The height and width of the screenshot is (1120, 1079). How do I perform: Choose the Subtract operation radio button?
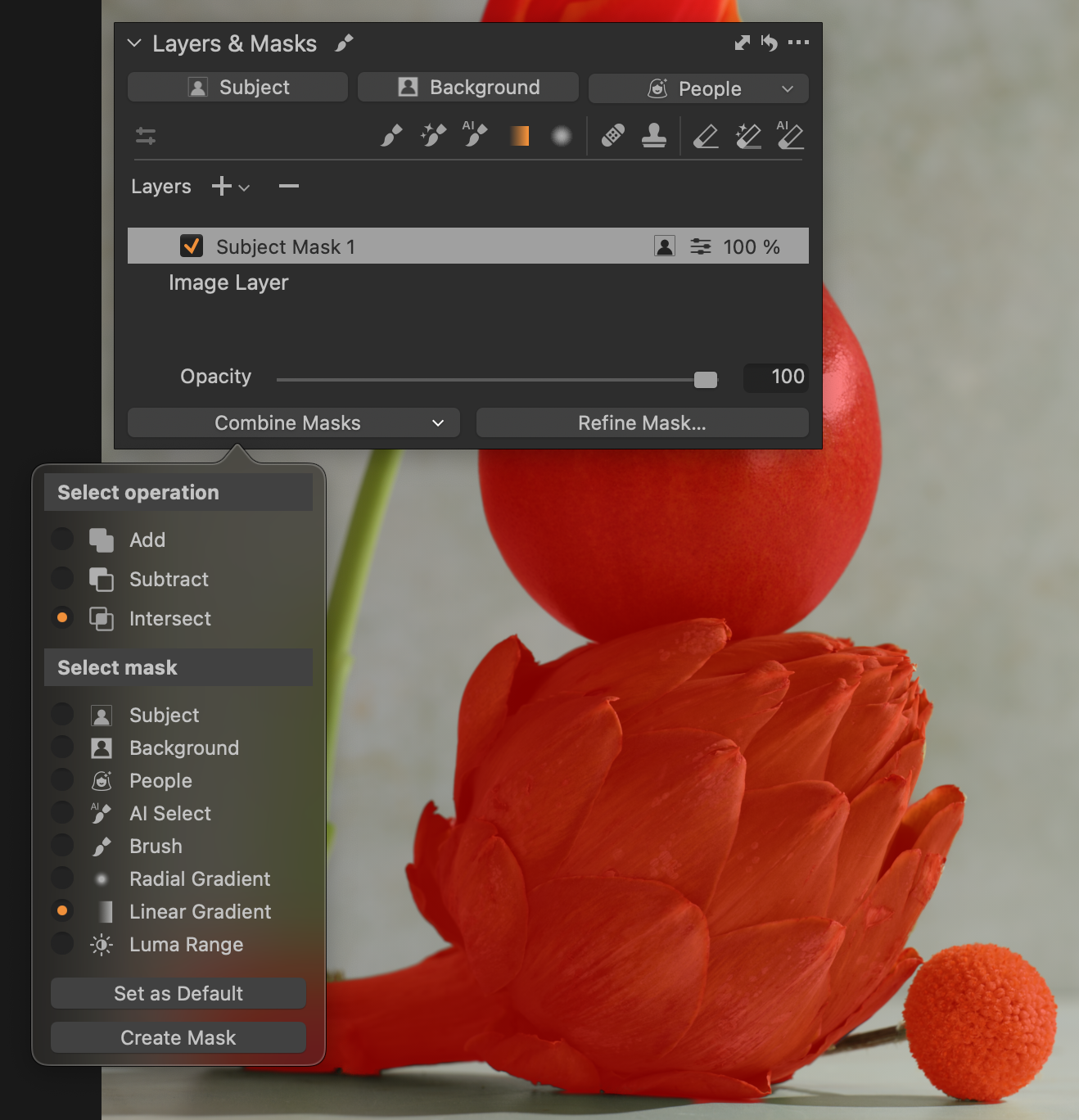[62, 579]
